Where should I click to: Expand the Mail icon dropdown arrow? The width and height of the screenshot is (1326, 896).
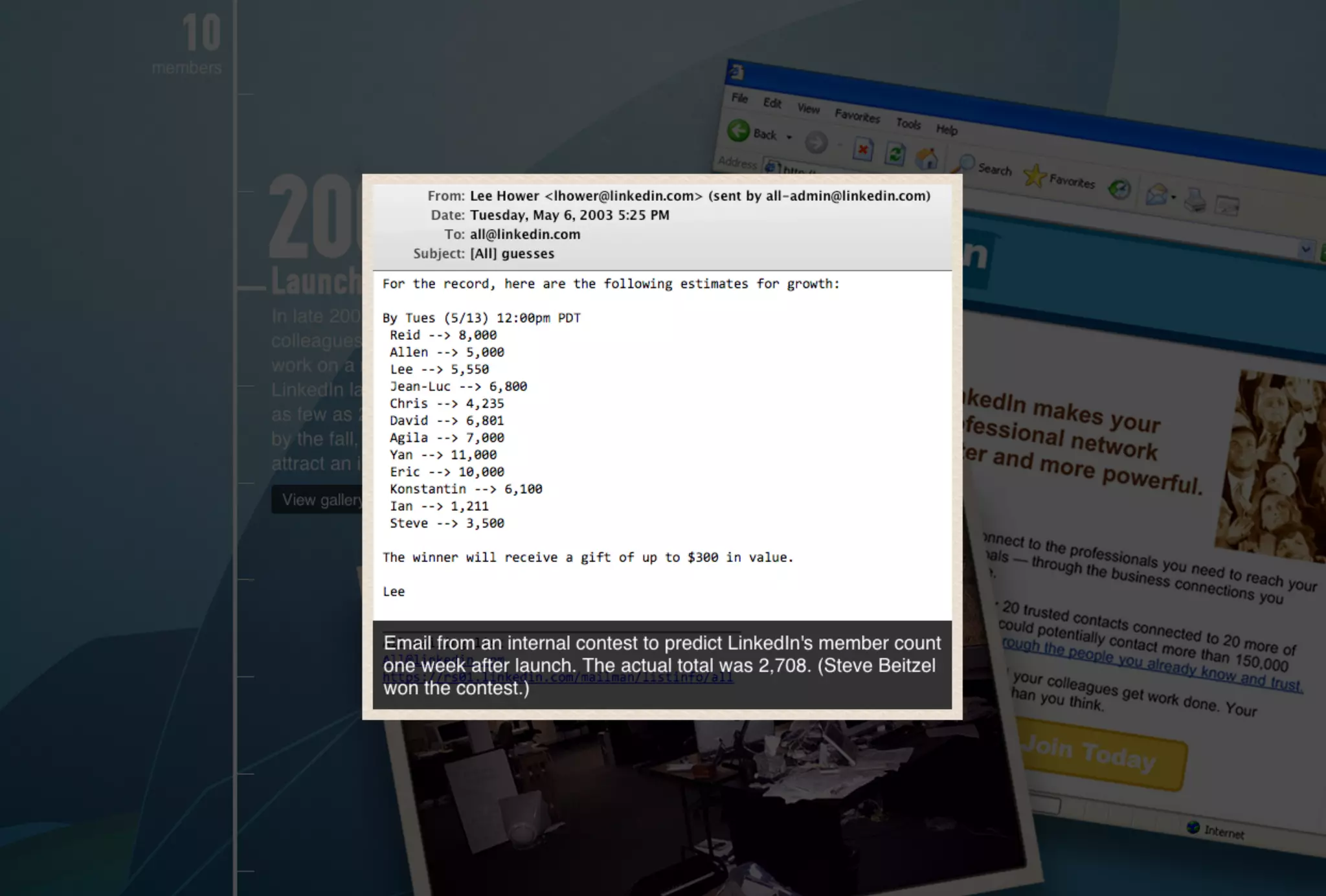1173,197
